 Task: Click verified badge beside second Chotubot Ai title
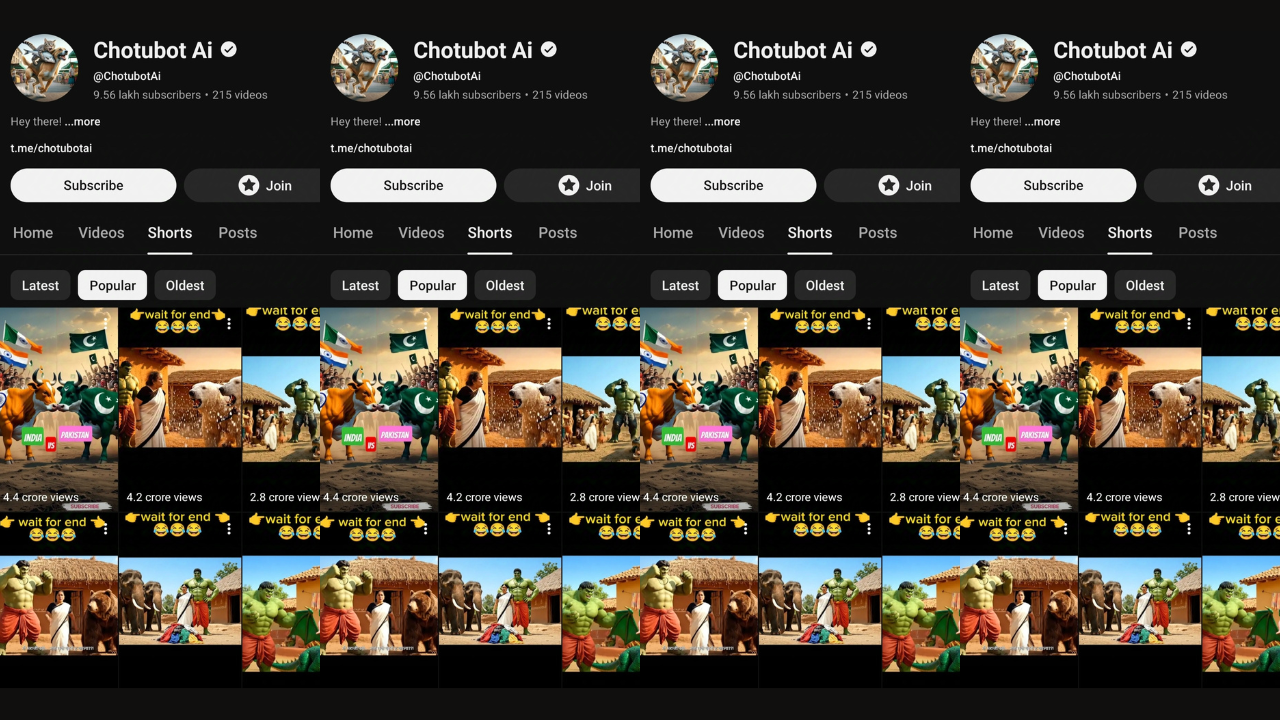[x=549, y=49]
